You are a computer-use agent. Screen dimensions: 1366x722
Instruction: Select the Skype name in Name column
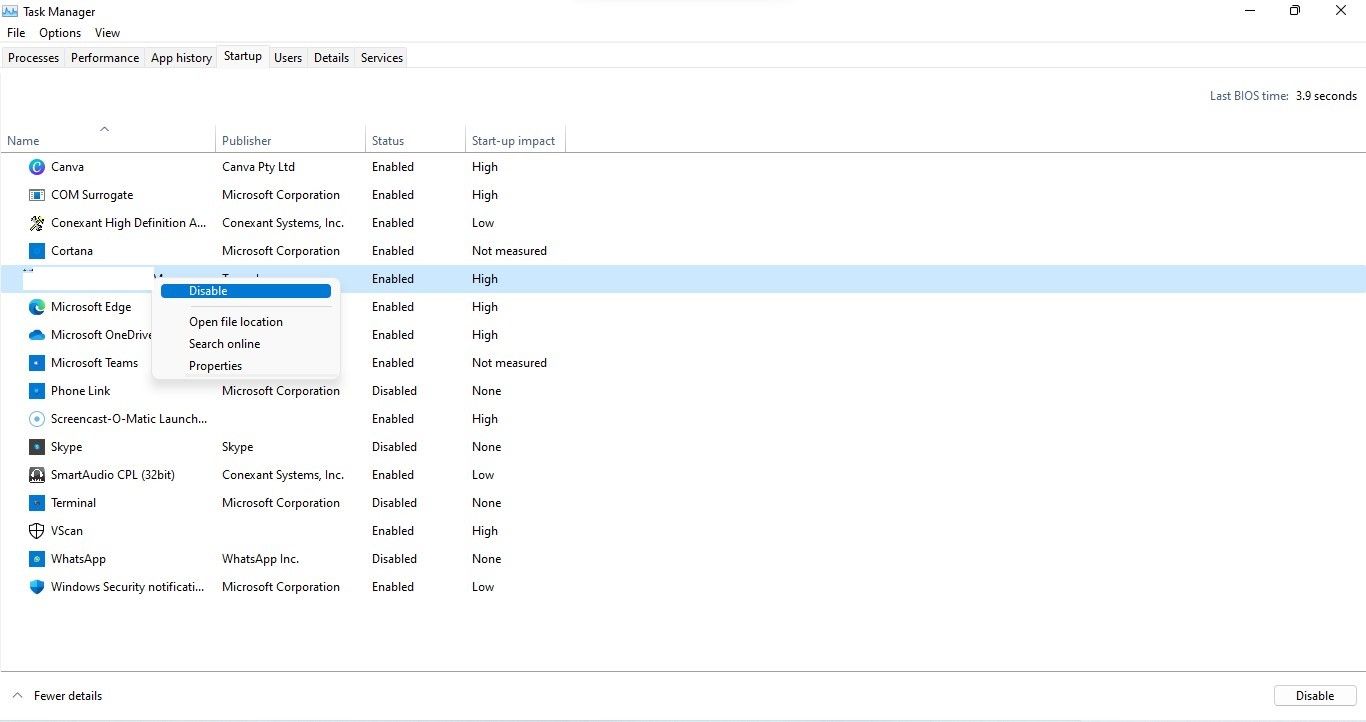coord(67,447)
